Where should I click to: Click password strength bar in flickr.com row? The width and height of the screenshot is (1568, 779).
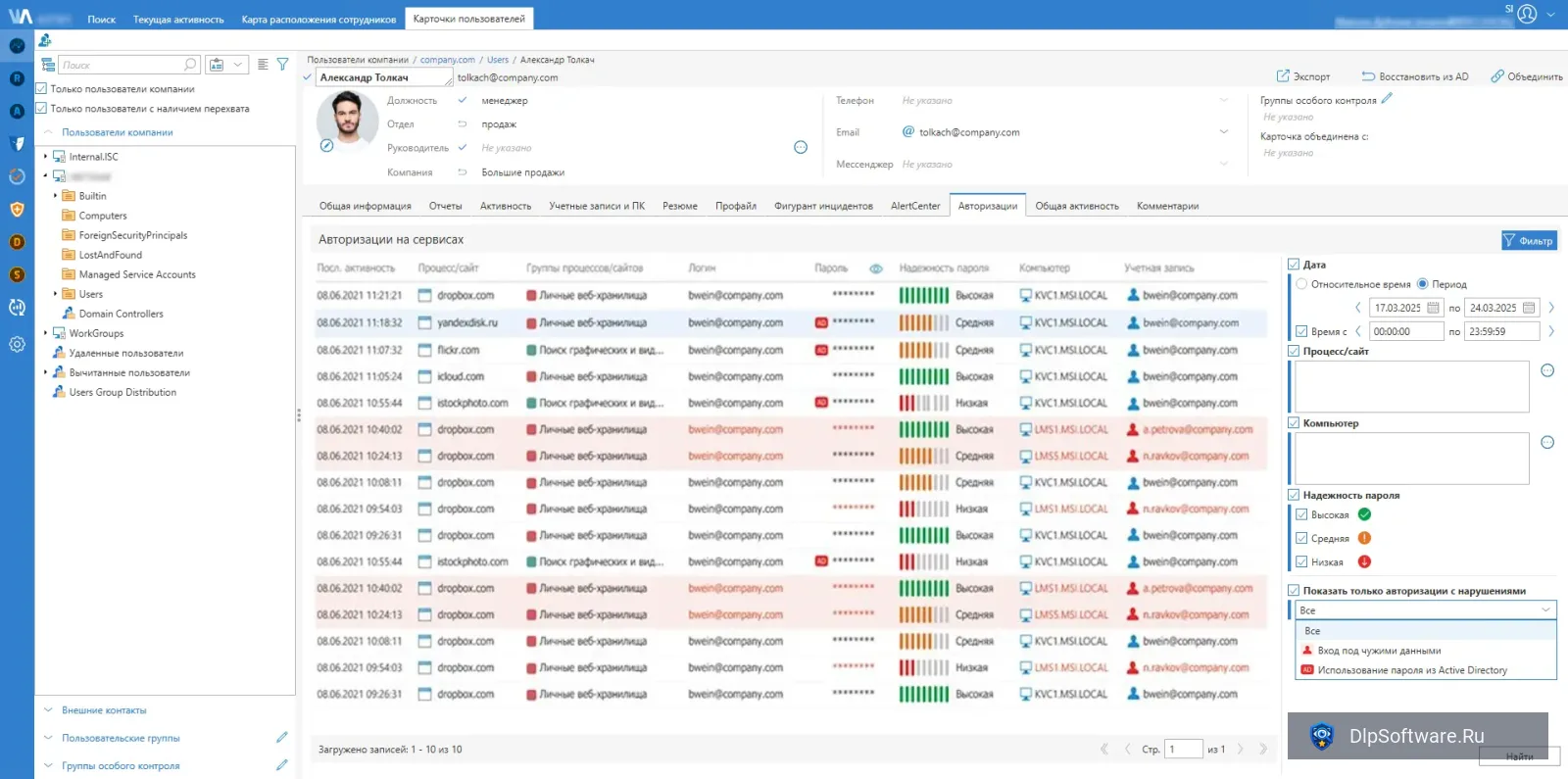(924, 350)
